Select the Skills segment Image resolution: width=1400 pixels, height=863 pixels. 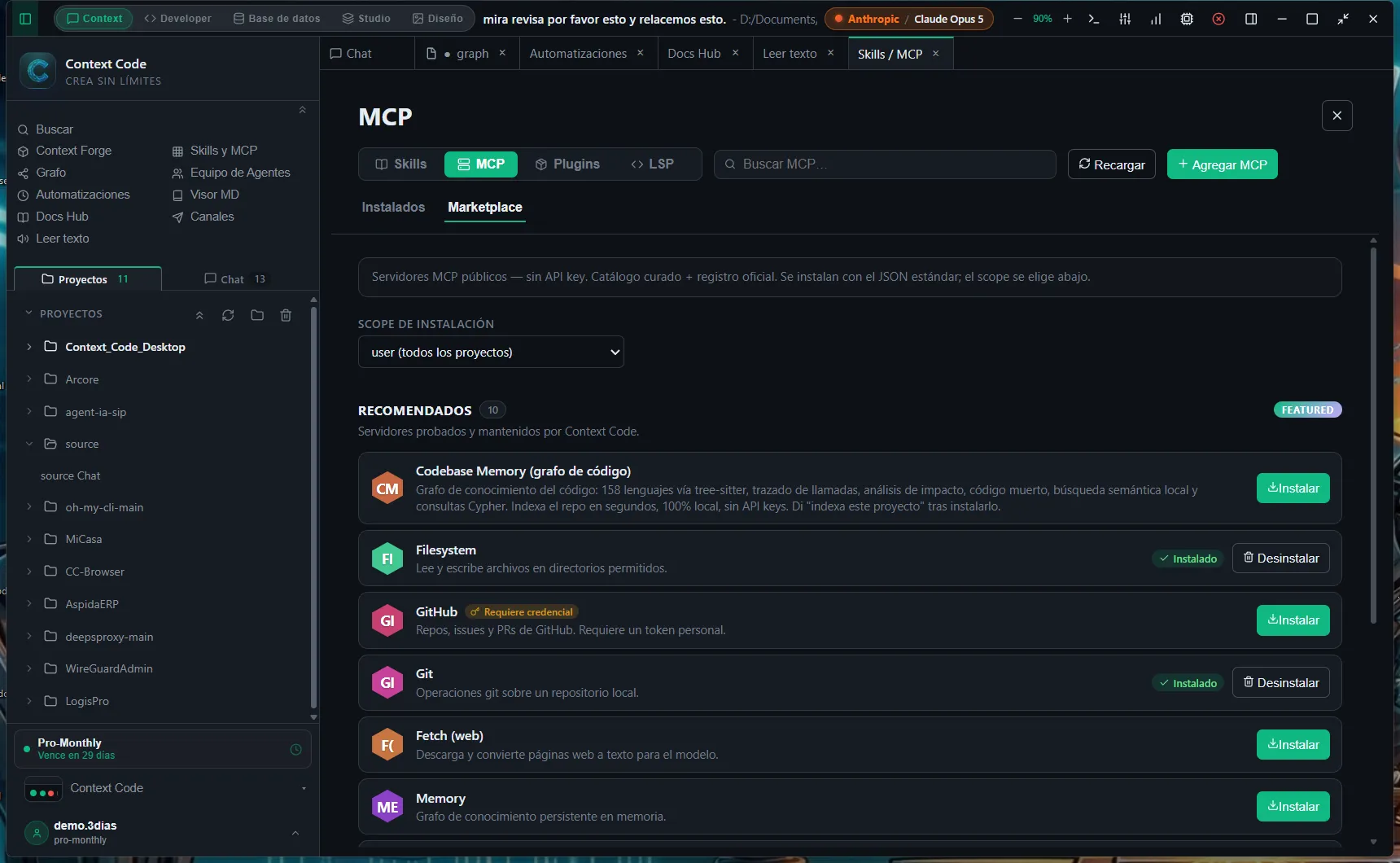(x=400, y=164)
